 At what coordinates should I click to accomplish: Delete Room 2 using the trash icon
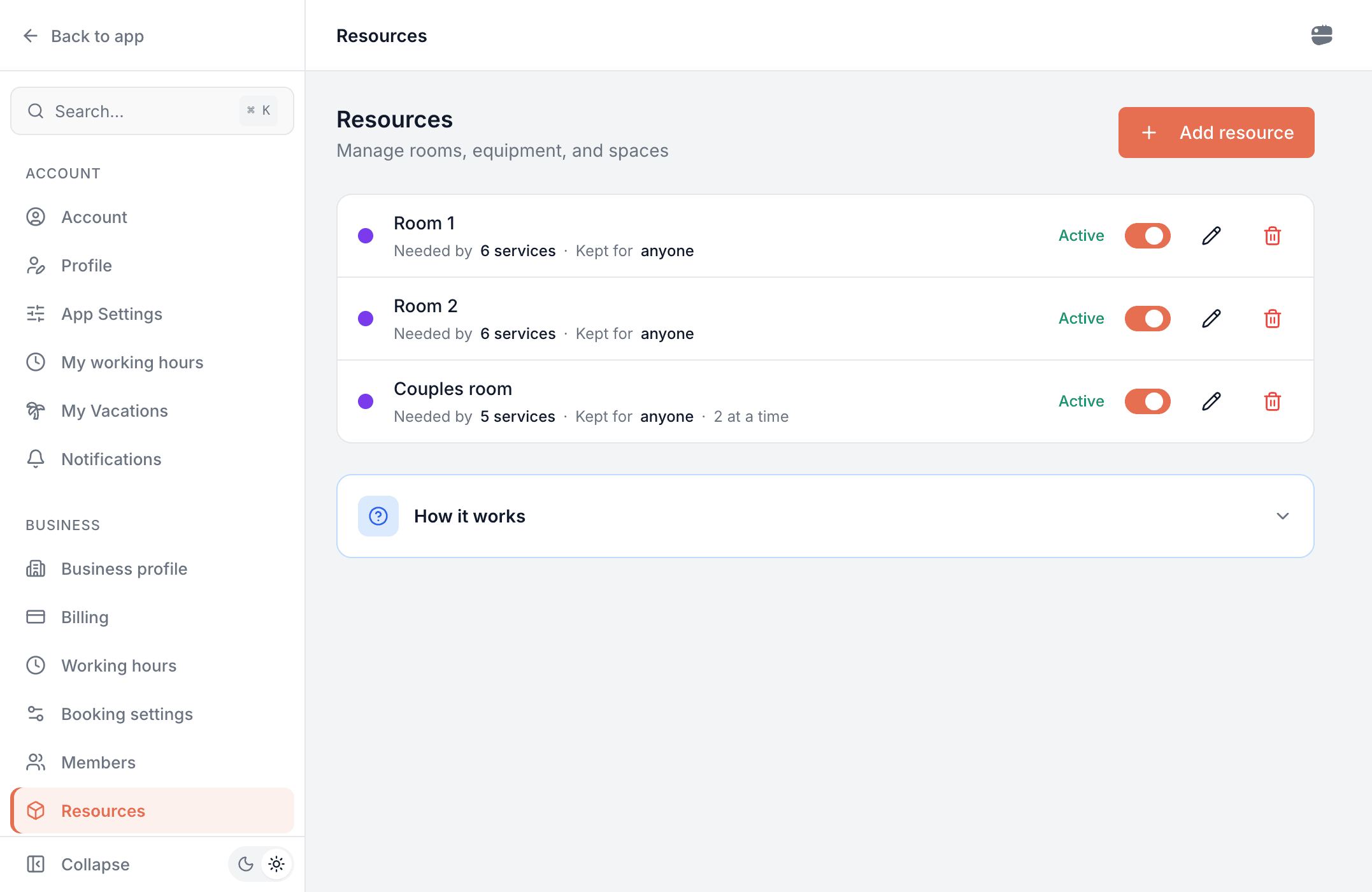[1272, 319]
